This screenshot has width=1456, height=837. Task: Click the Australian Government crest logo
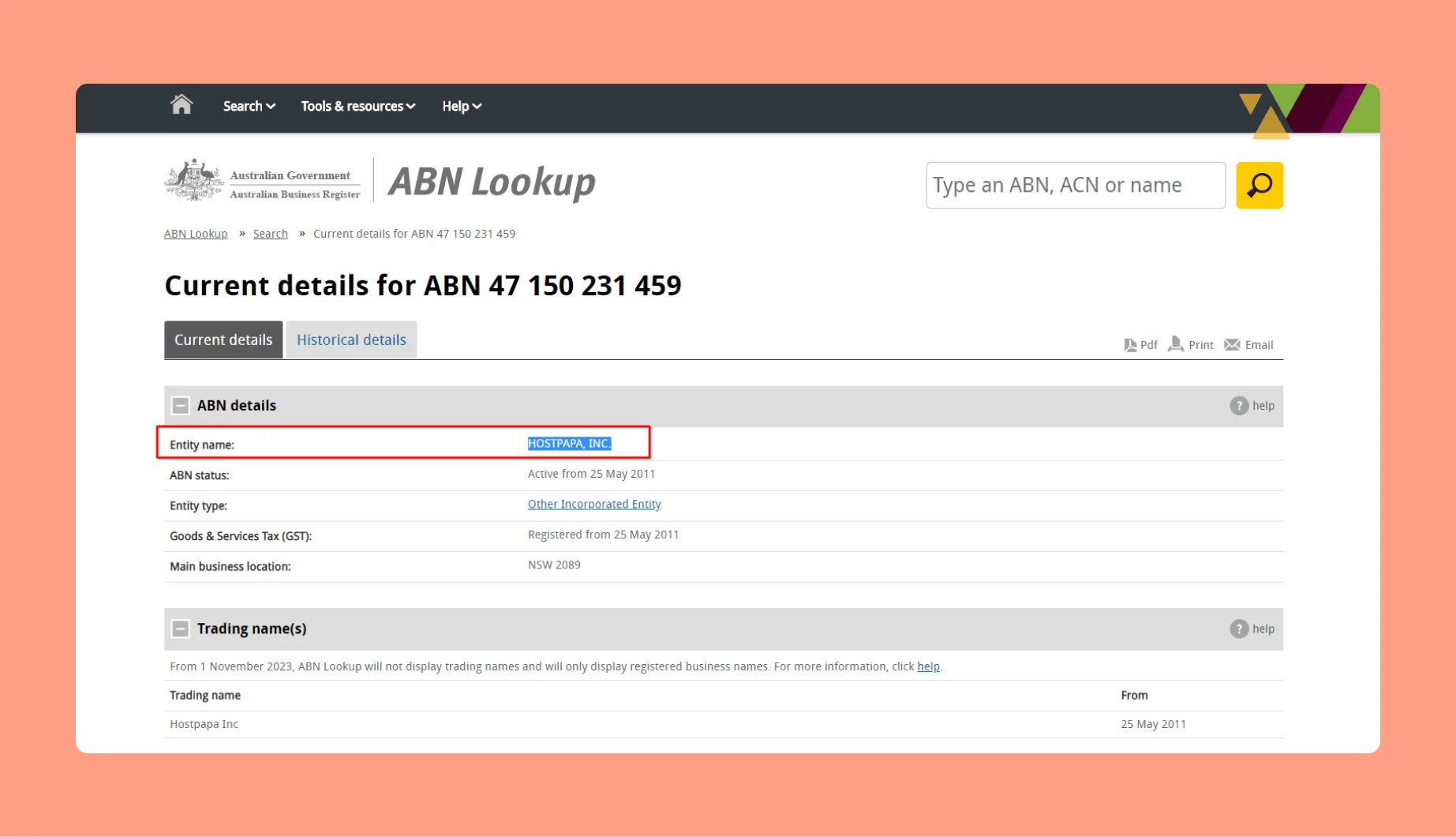pyautogui.click(x=194, y=180)
